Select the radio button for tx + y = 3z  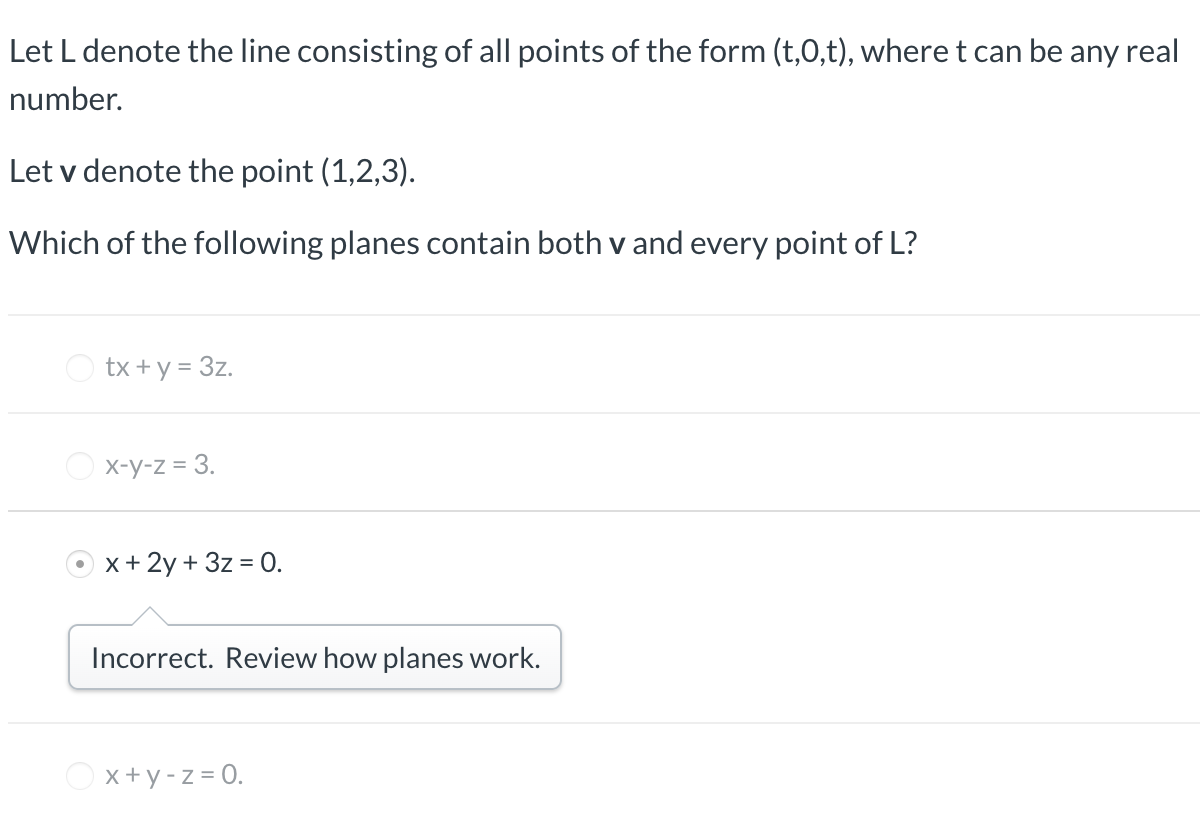pyautogui.click(x=79, y=368)
